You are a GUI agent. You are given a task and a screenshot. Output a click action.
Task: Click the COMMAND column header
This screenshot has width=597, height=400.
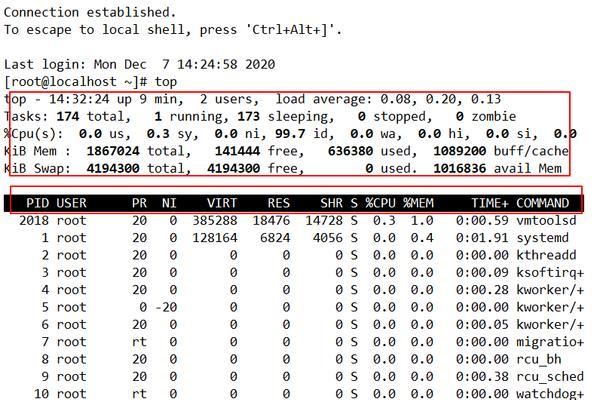(x=543, y=203)
